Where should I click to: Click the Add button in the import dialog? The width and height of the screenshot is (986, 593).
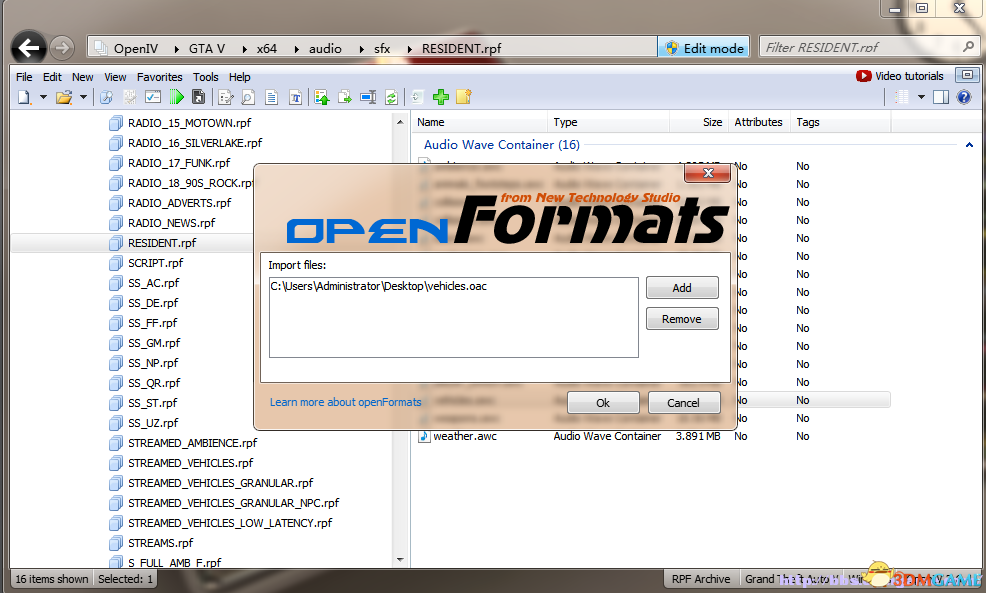[x=682, y=287]
